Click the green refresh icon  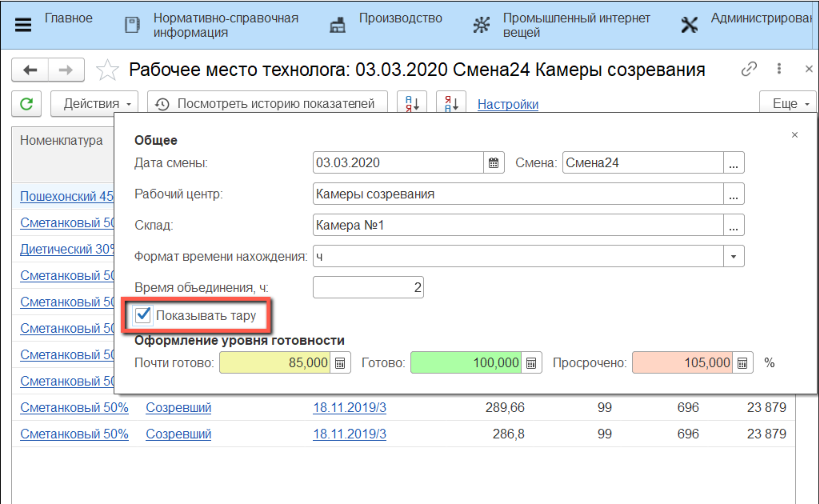click(x=27, y=104)
